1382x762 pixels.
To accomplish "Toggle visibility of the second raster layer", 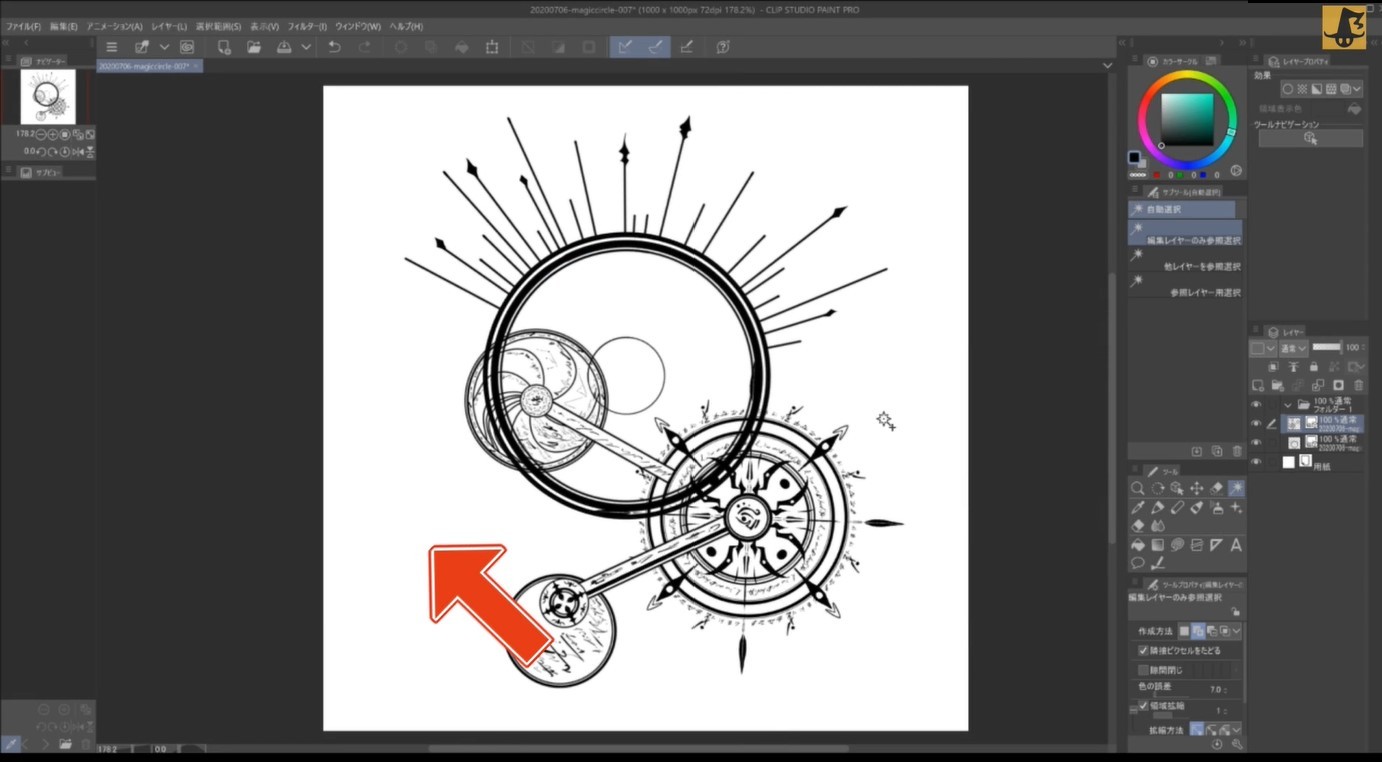I will tap(1256, 442).
